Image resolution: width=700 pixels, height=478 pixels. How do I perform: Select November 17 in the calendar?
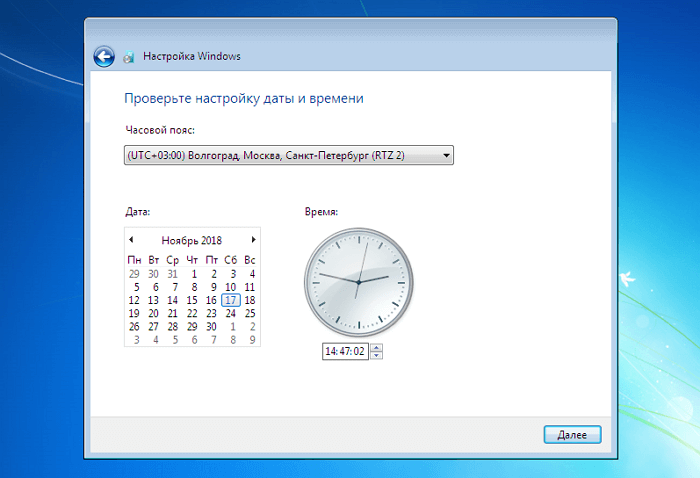tap(231, 300)
